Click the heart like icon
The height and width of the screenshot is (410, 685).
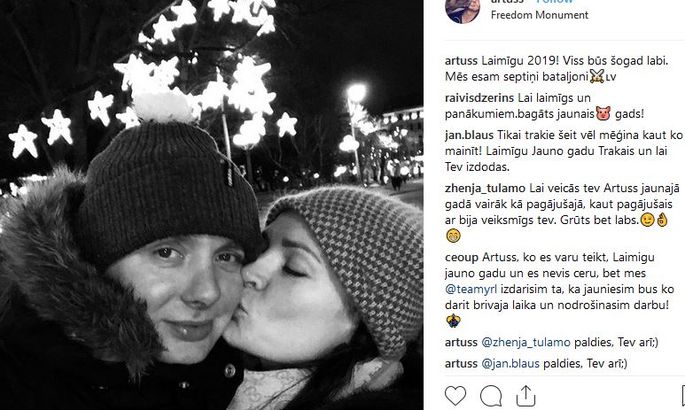pyautogui.click(x=455, y=396)
